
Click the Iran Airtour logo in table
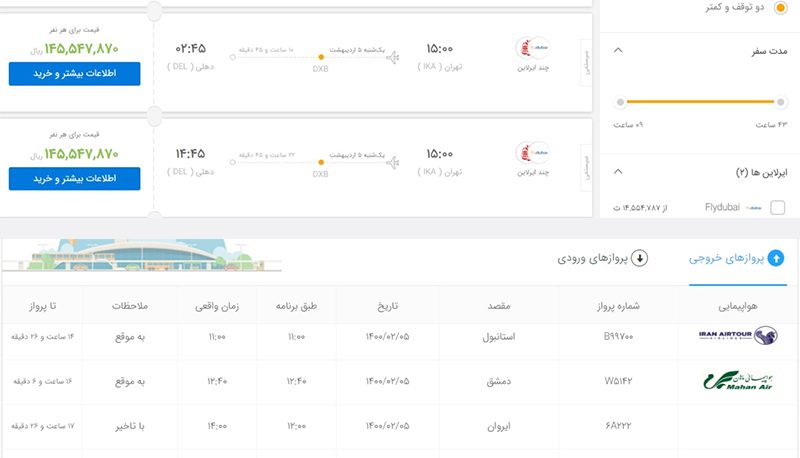pos(739,336)
